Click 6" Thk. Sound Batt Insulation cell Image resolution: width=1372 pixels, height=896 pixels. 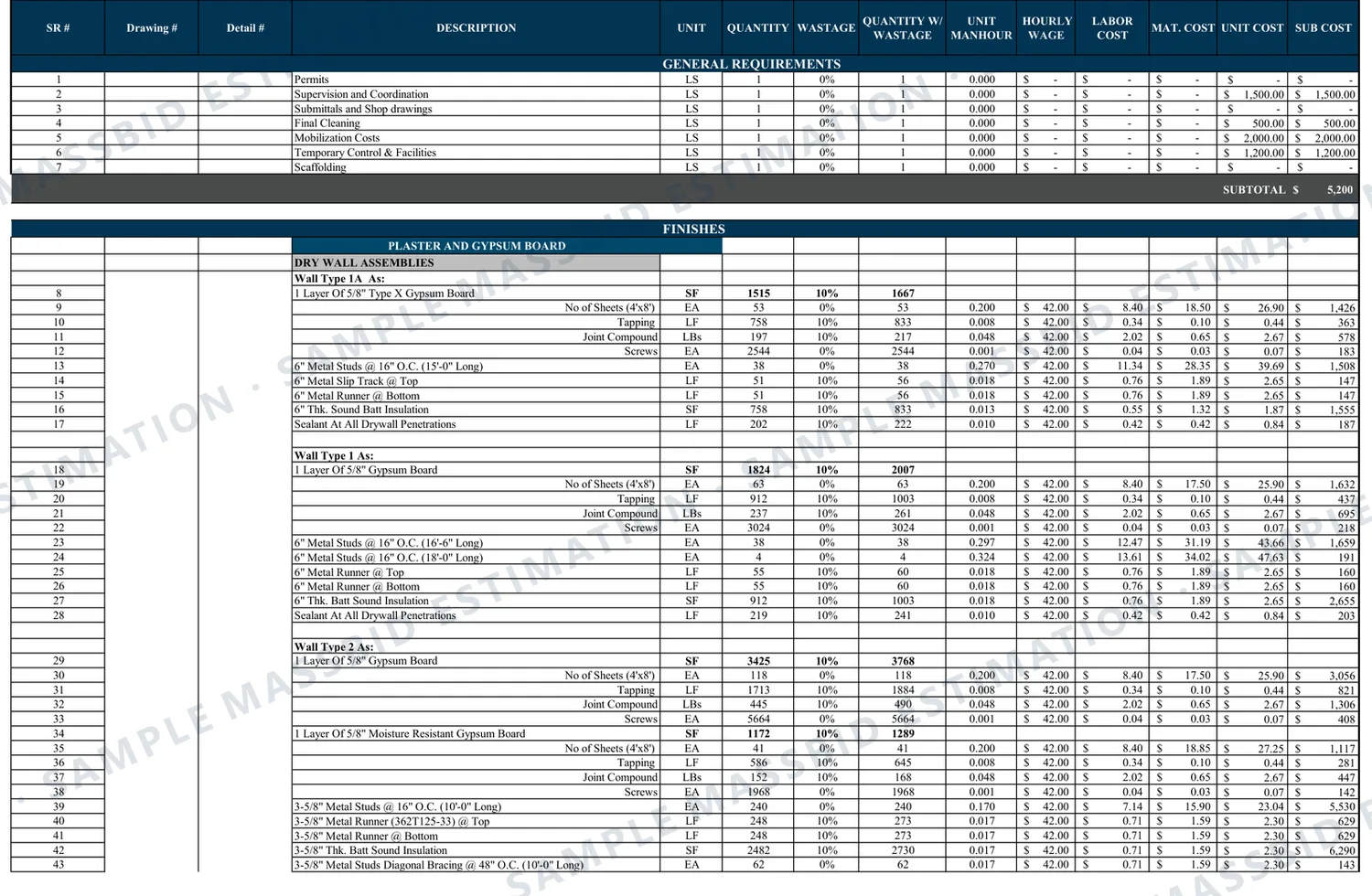pos(476,410)
